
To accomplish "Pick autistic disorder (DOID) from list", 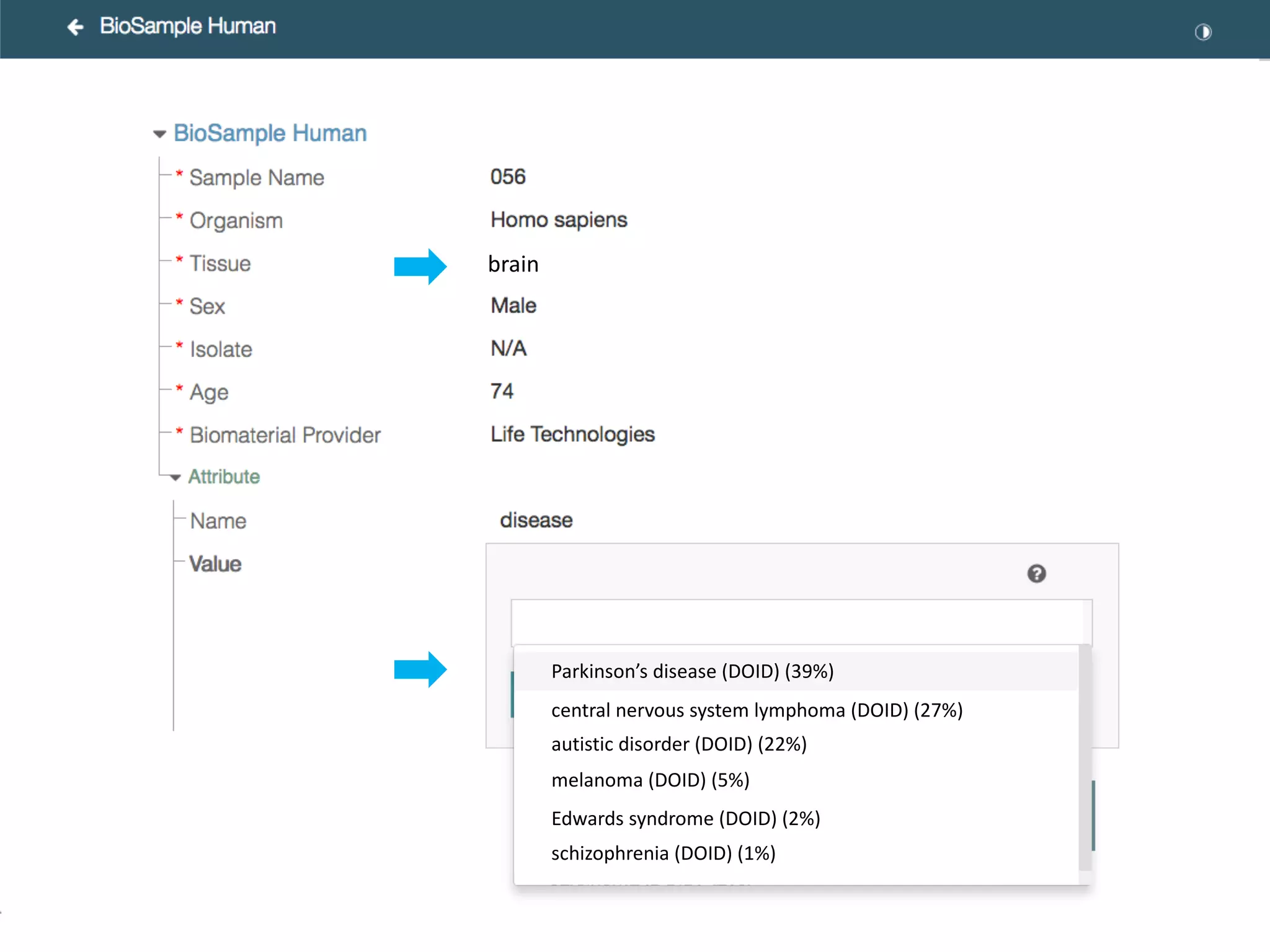I will point(678,744).
